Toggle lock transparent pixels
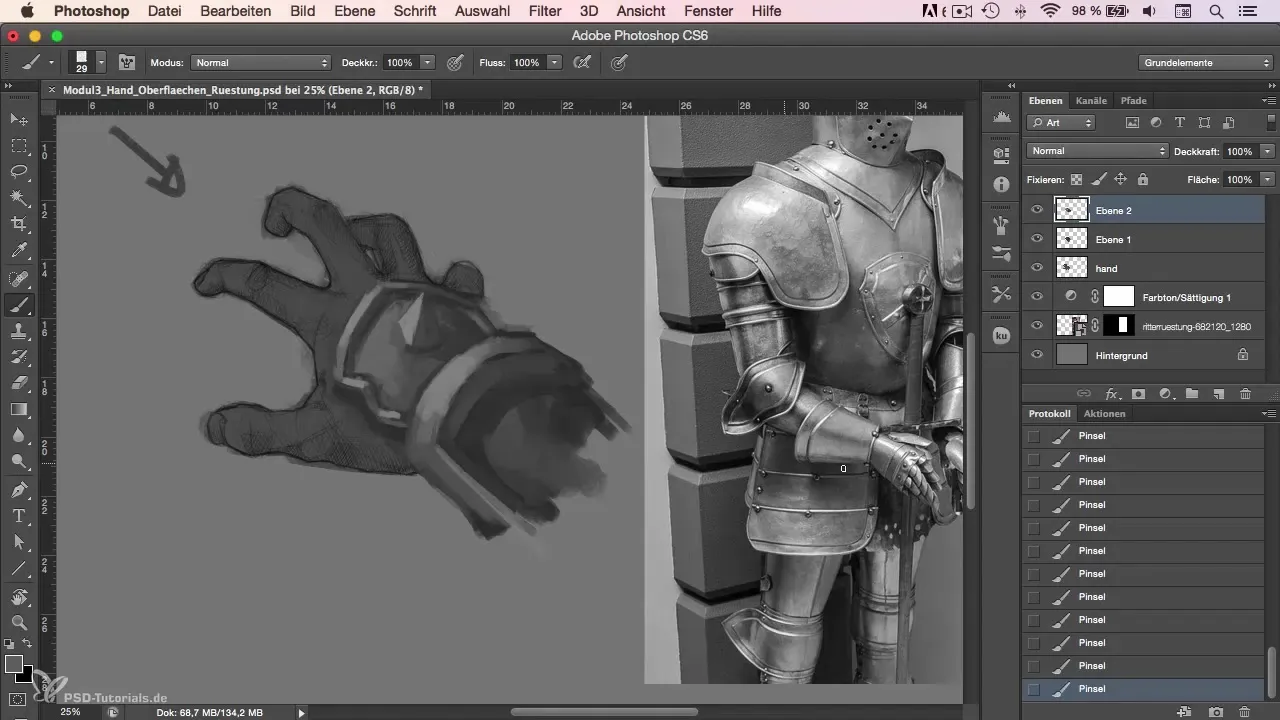Screen dimensions: 1280x720 pos(1076,180)
